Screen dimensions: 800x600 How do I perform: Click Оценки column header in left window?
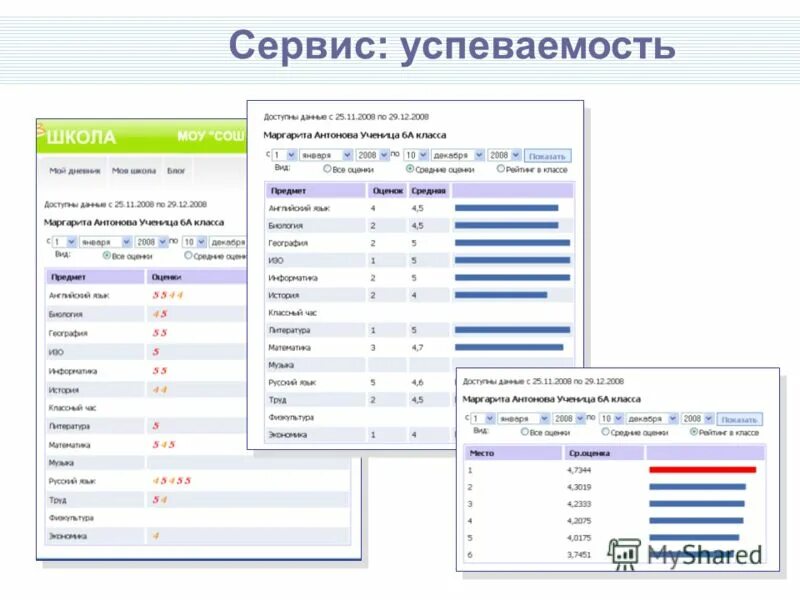tap(196, 277)
